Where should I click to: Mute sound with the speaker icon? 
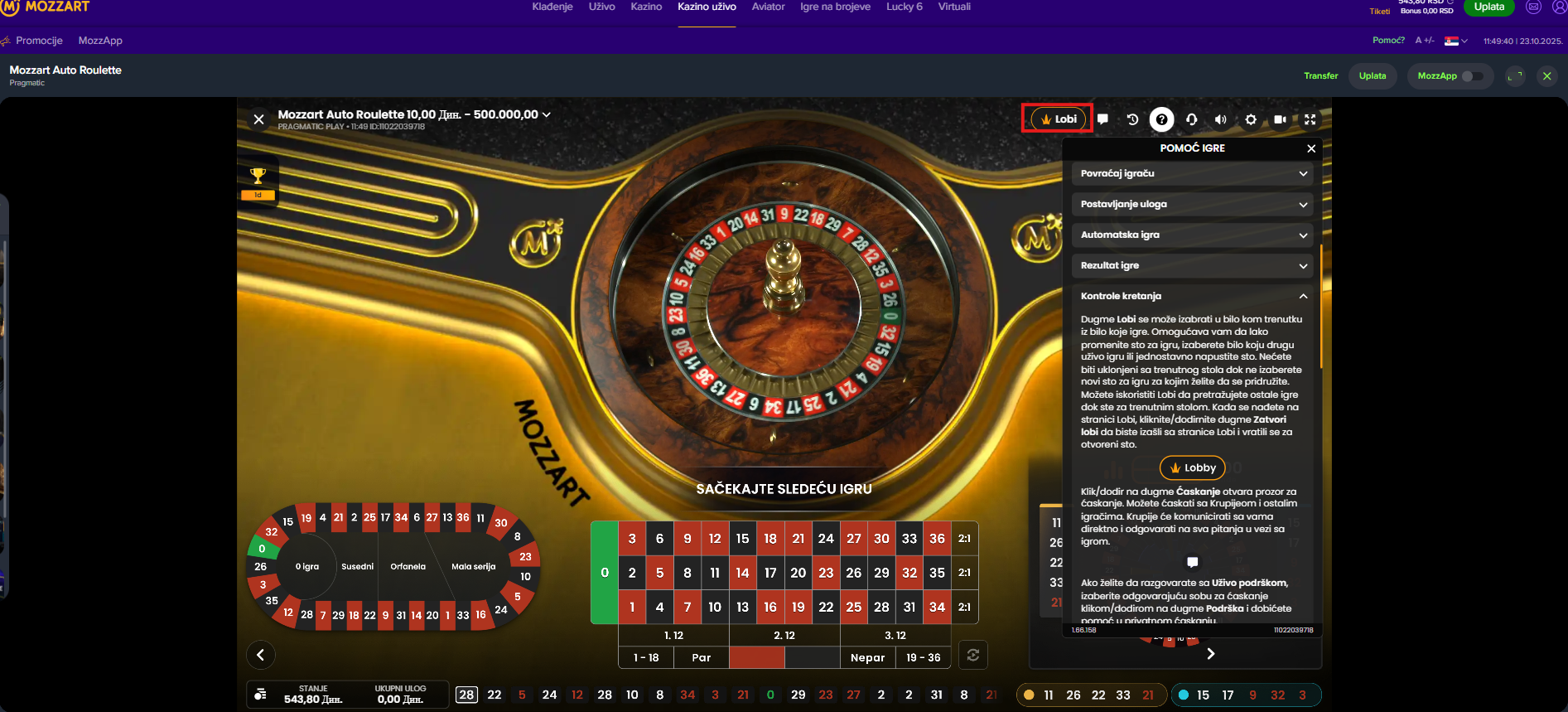pyautogui.click(x=1221, y=119)
